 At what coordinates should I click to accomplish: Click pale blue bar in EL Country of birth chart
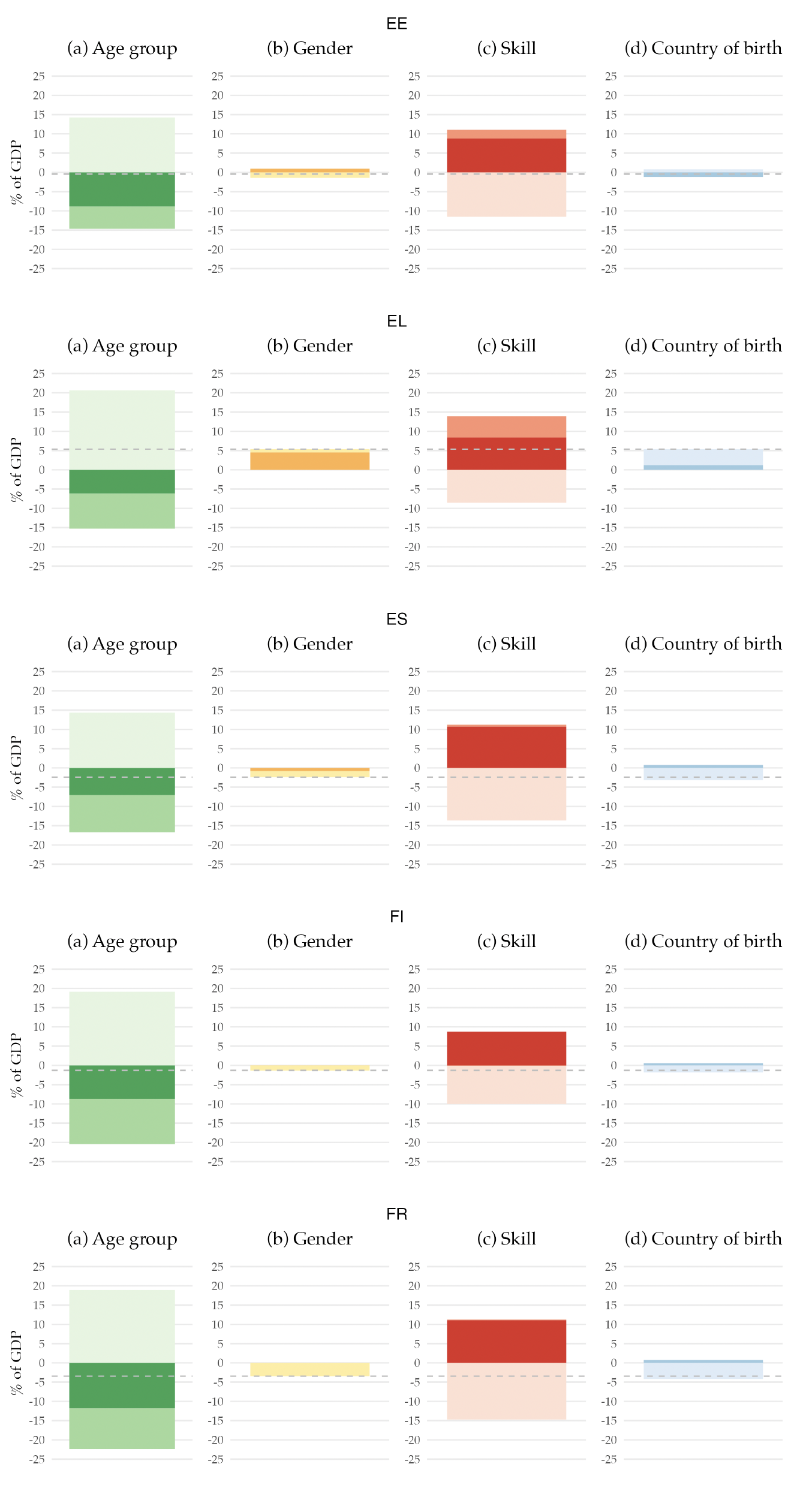pyautogui.click(x=703, y=457)
